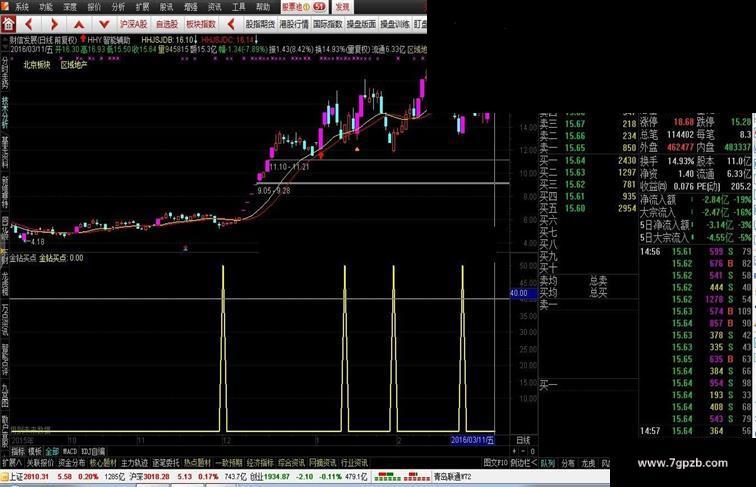Screen dimensions: 756x487
Task: Click the 2016/03/11/五 date marker
Action: [472, 440]
